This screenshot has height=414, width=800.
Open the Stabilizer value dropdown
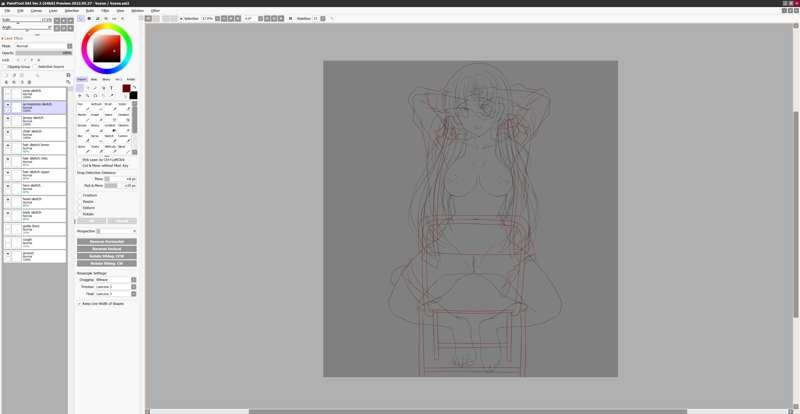(x=322, y=18)
